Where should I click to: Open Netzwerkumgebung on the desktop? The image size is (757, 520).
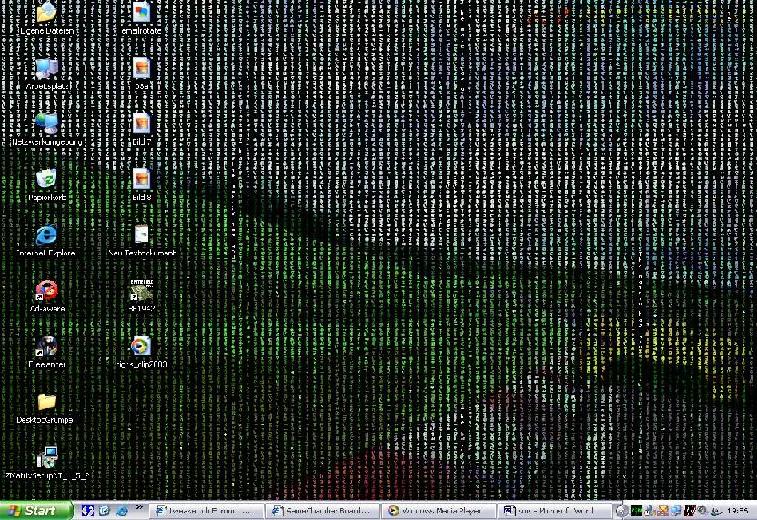click(46, 124)
